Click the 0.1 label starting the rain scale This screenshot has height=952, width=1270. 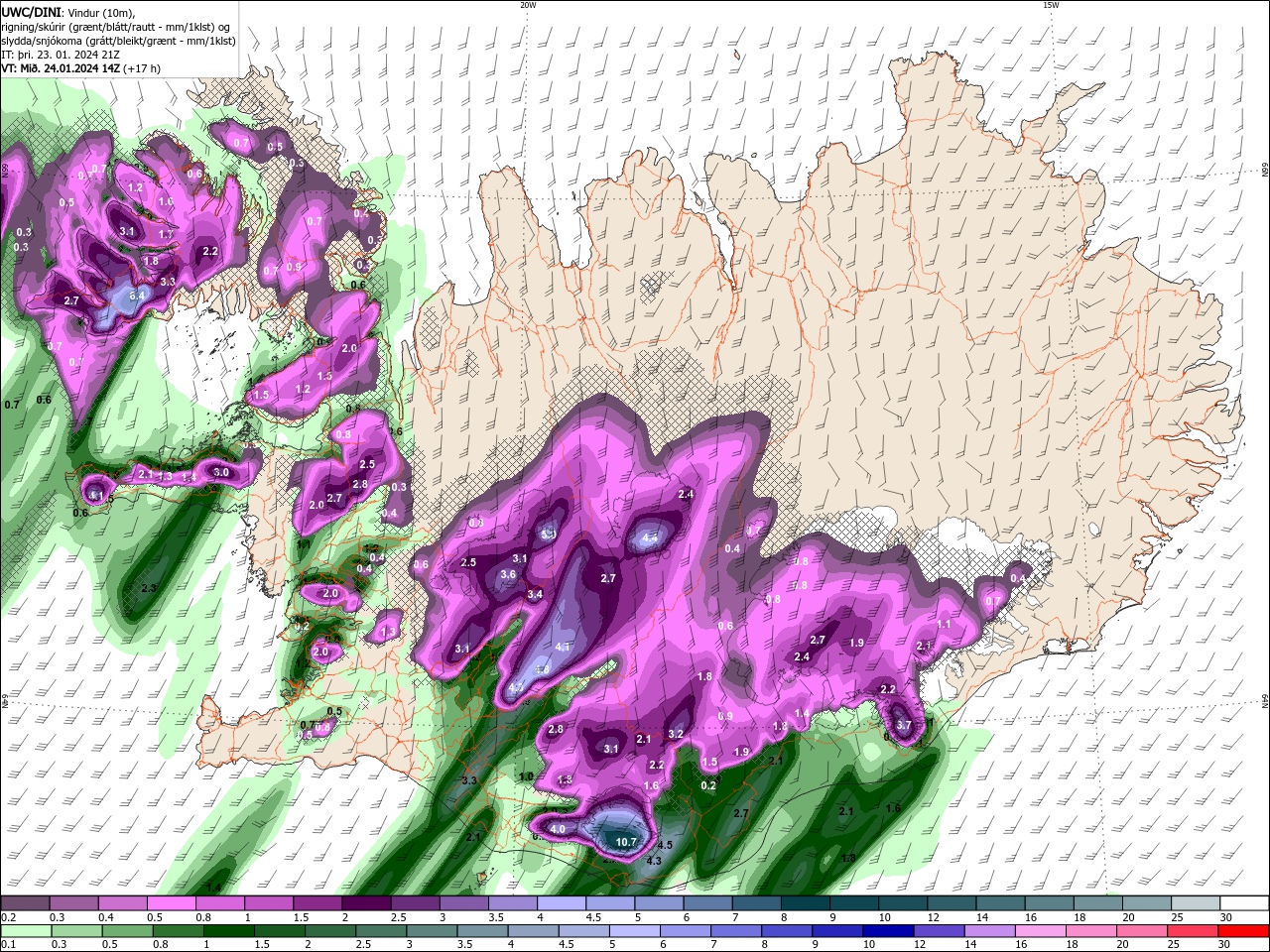coord(8,945)
